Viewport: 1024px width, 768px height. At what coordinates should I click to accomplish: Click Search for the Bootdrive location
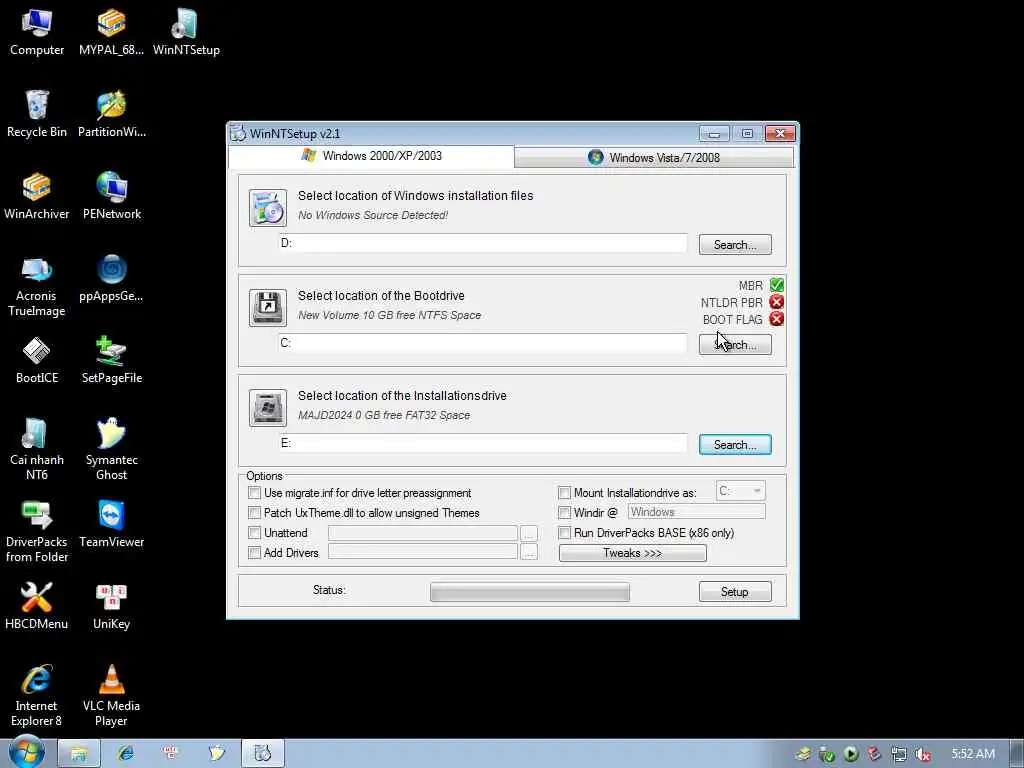tap(735, 345)
